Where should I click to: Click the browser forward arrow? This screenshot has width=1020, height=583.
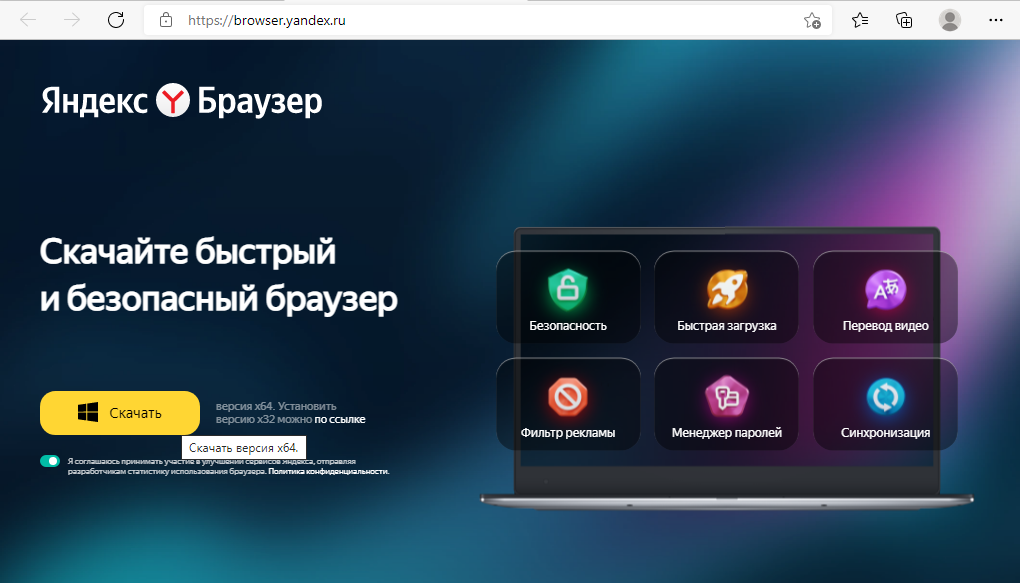(72, 20)
